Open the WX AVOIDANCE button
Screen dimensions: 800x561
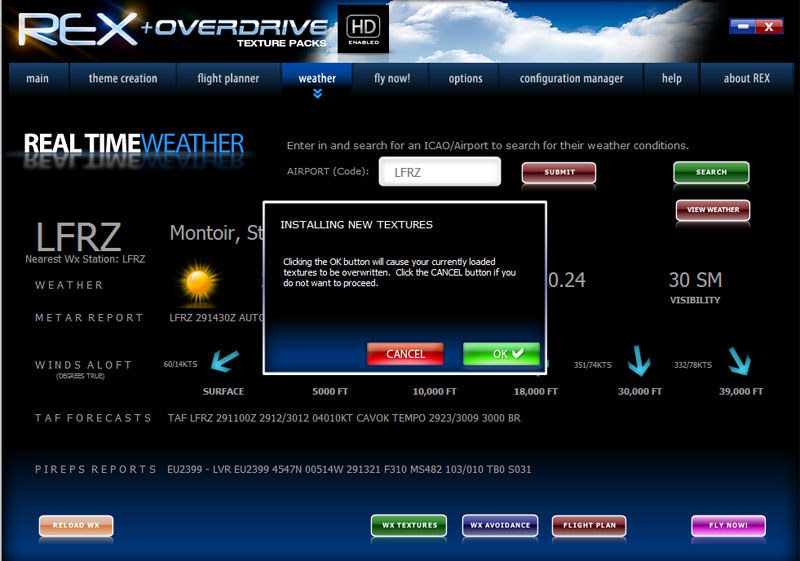[500, 525]
